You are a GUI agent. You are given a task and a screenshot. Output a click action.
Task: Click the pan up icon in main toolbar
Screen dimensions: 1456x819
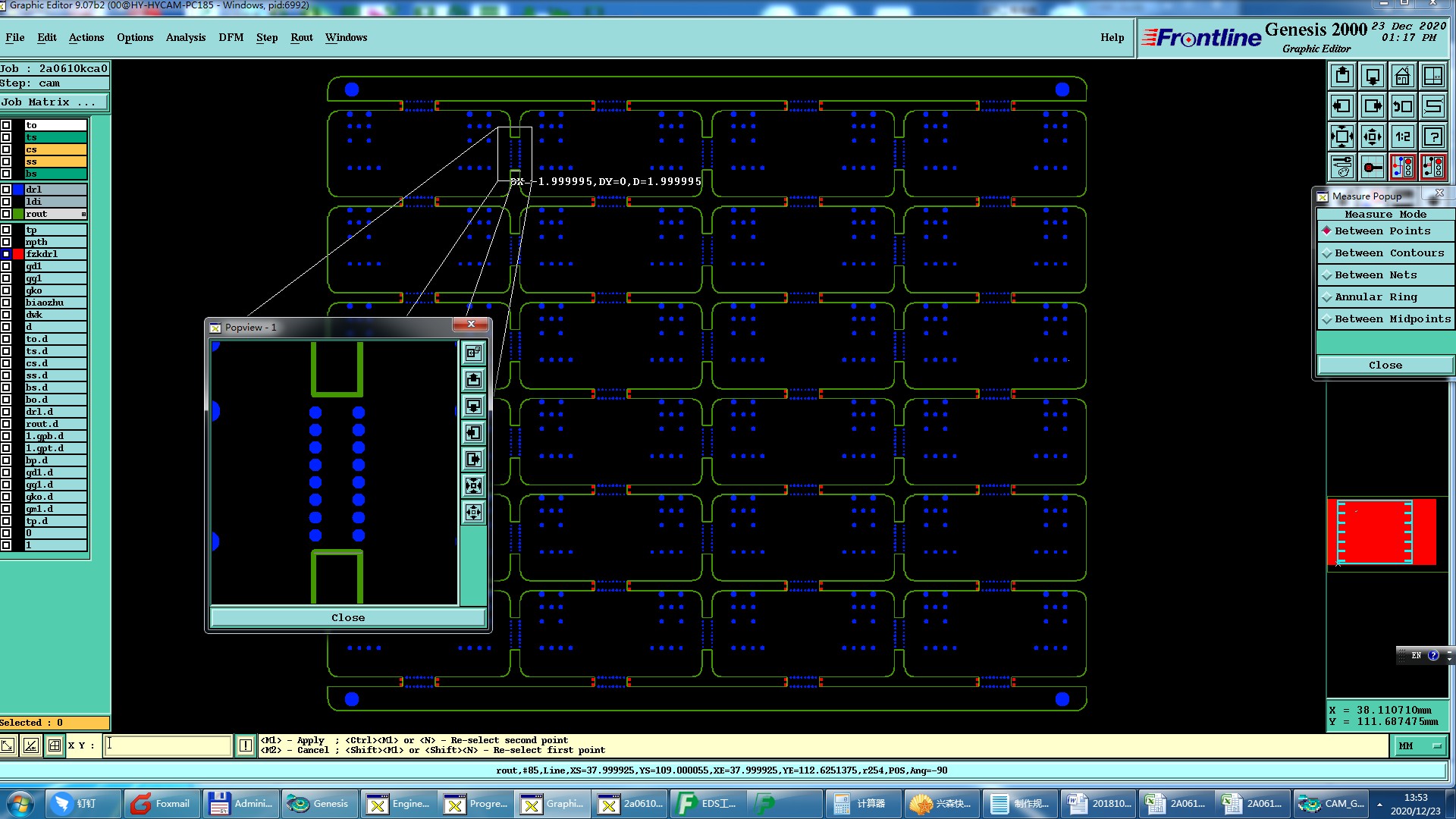[x=1342, y=76]
